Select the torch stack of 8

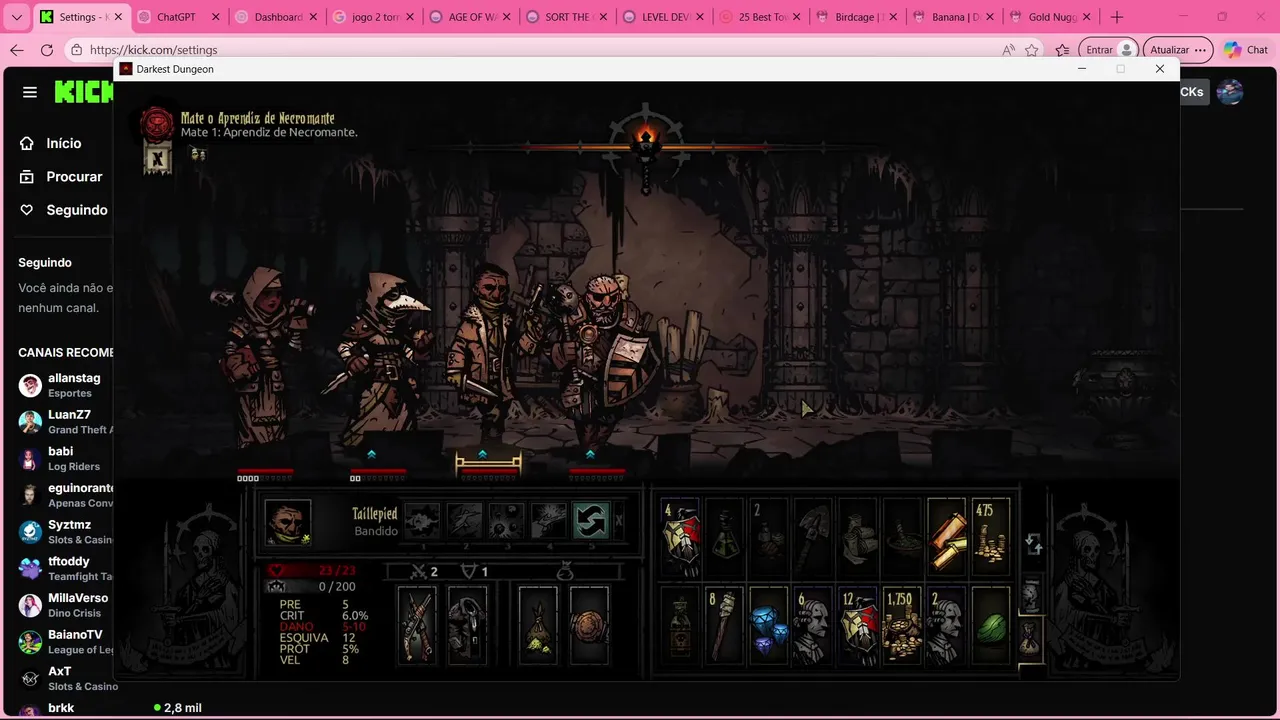(x=725, y=626)
